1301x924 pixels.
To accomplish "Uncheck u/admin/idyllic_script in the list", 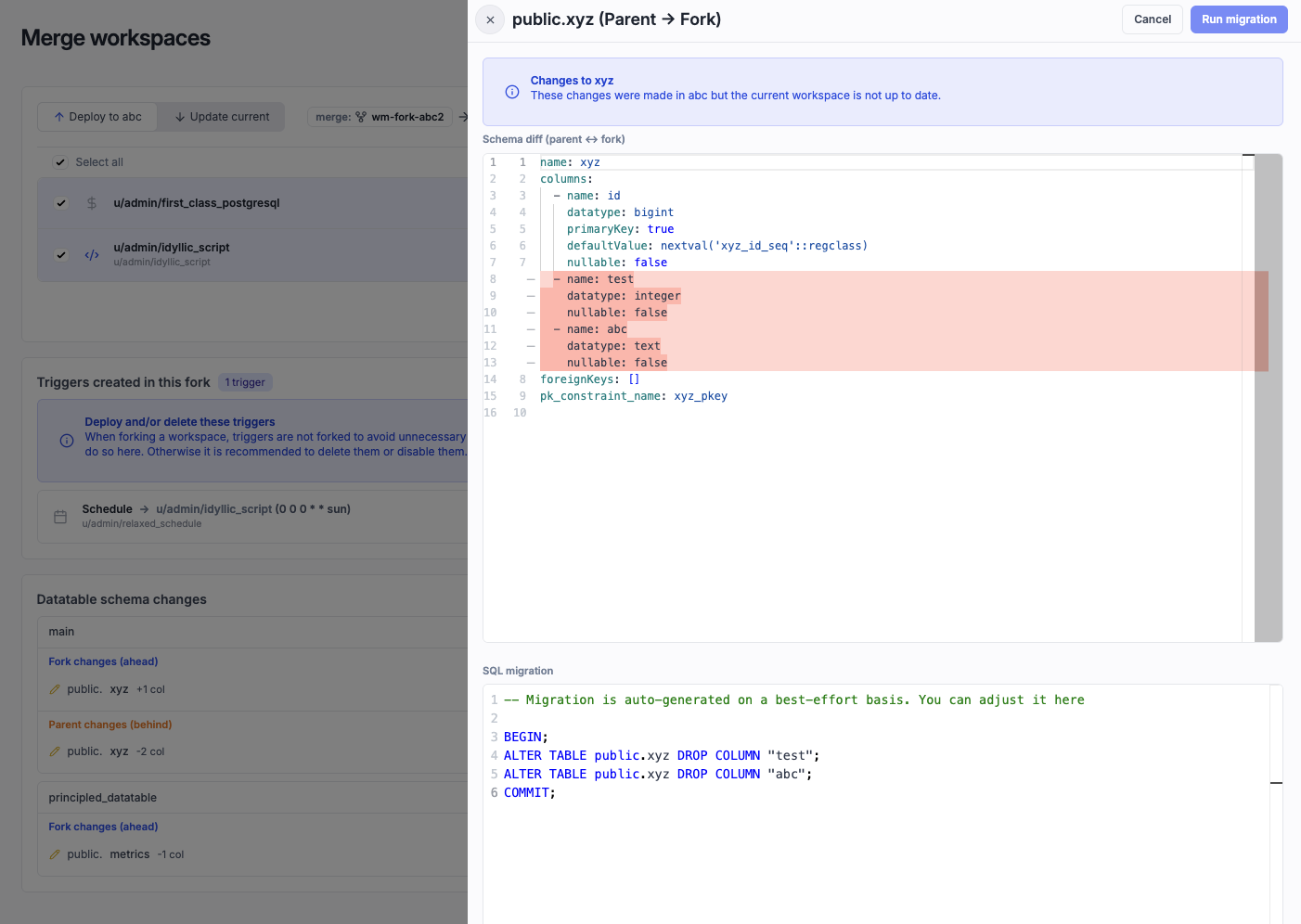I will point(60,254).
